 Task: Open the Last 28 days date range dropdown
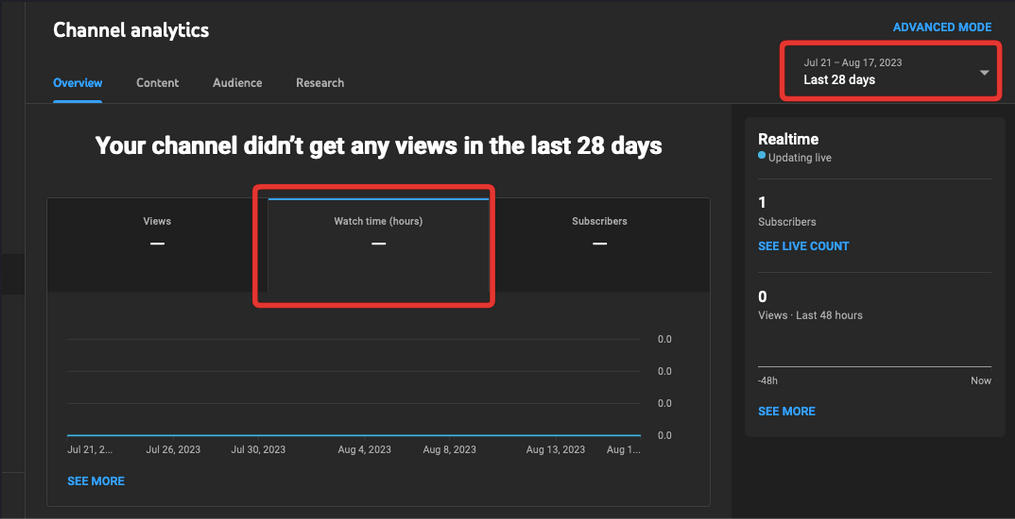(x=890, y=71)
